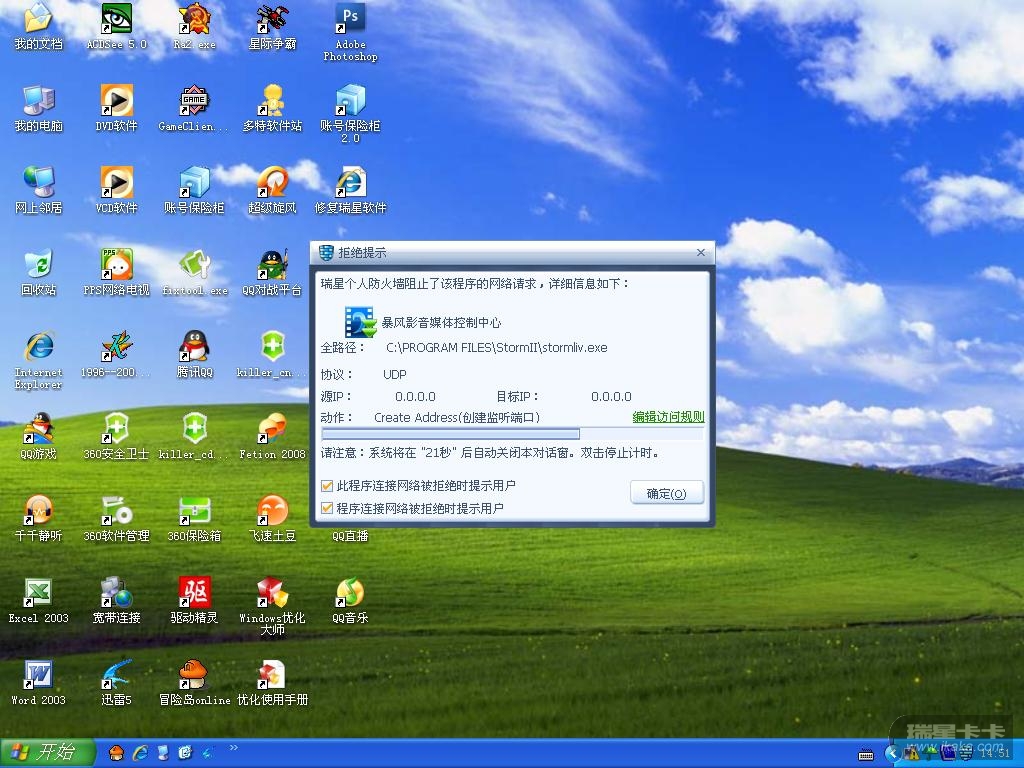Expand hidden system tray icons arrow
Viewport: 1024px width, 768px height.
tap(891, 754)
